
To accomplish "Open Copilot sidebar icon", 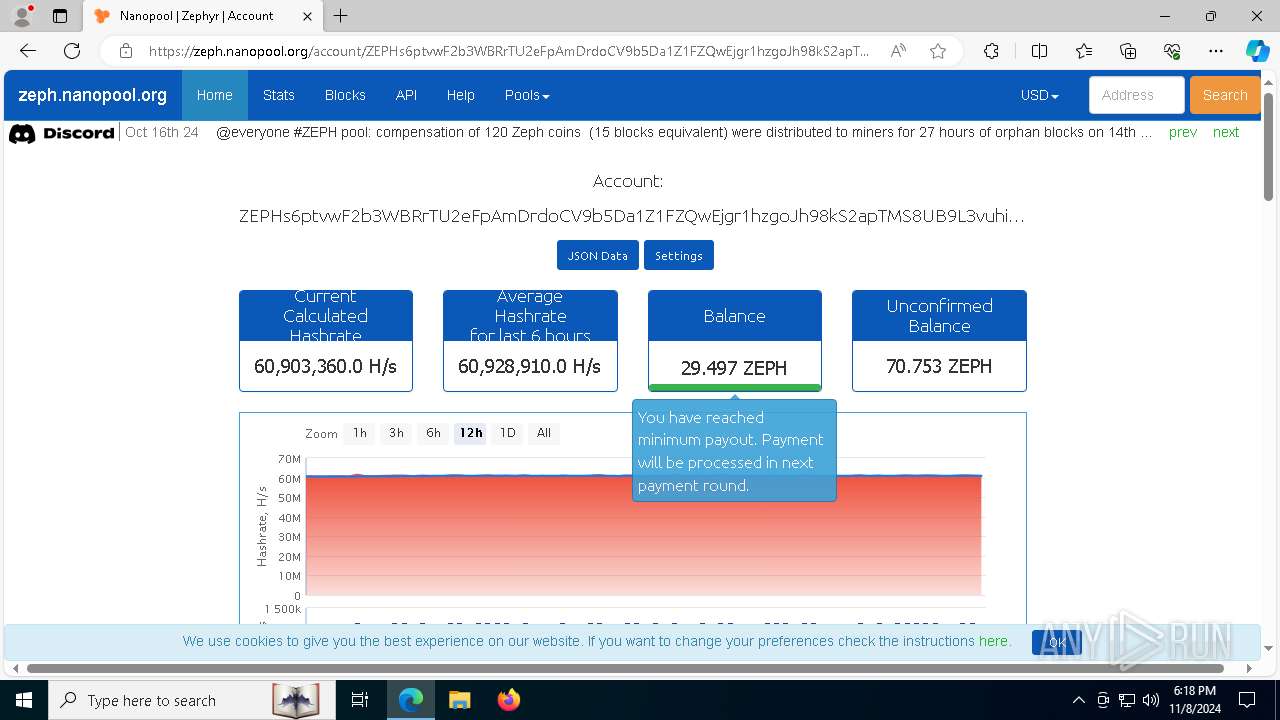I will tap(1257, 51).
